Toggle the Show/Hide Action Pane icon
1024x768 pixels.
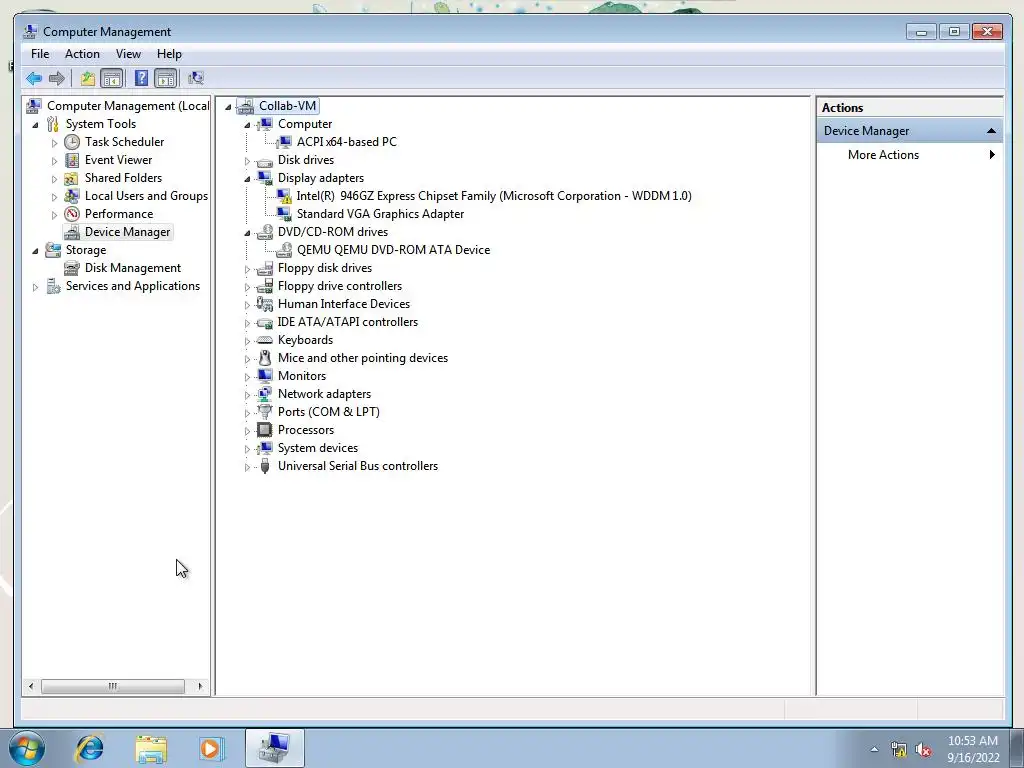[x=166, y=79]
